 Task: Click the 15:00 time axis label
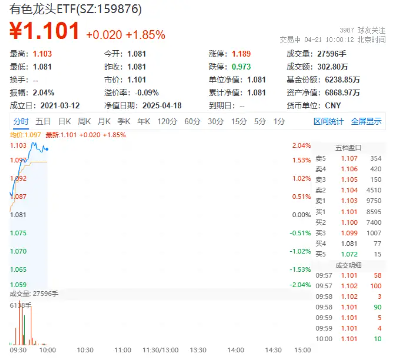[x=303, y=350]
